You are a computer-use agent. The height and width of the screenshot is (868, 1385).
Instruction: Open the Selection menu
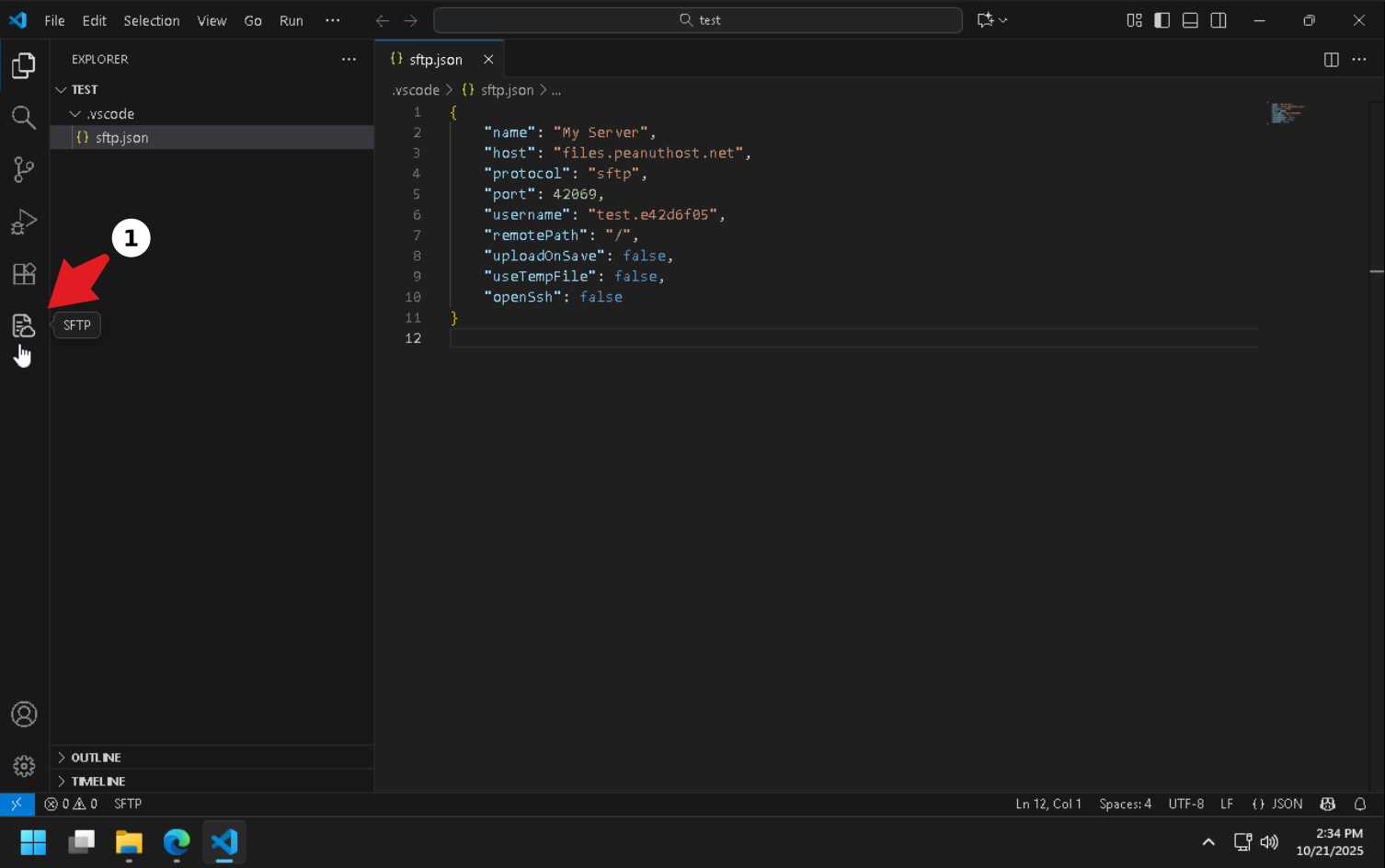click(152, 20)
